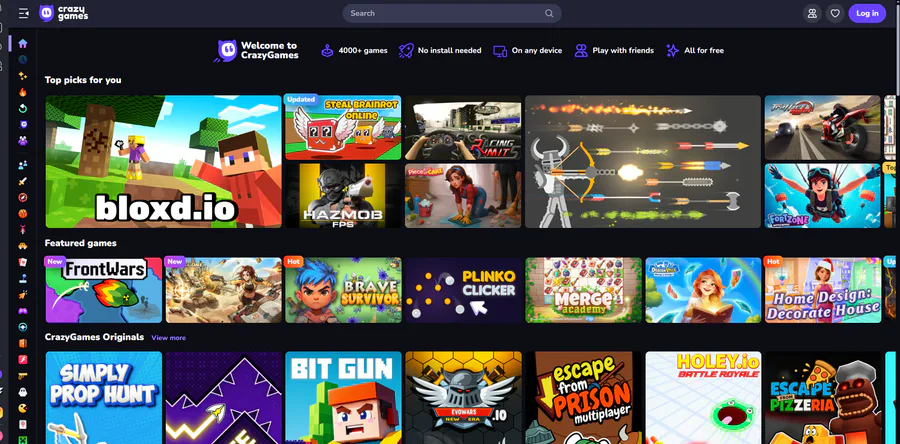Collapse the sidebar with the menu icon
The image size is (900, 444).
point(24,13)
